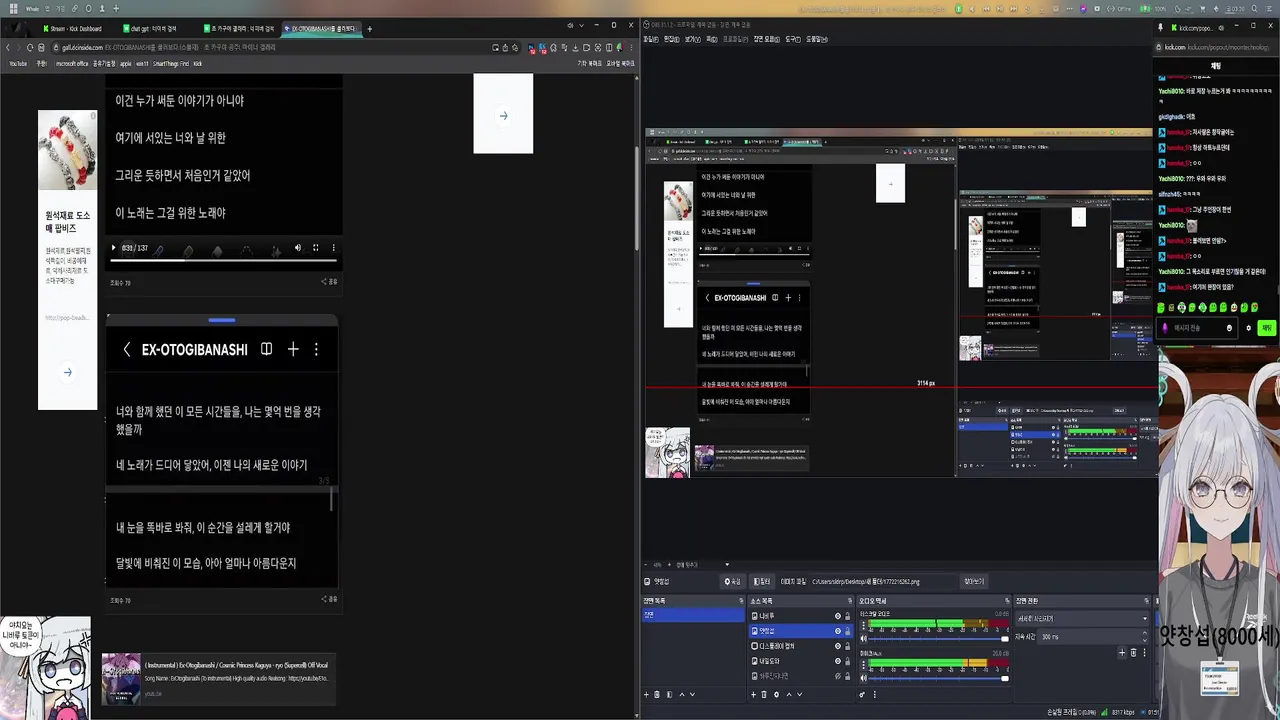The image size is (1280, 720).
Task: Pop out the sources dock panel
Action: [850, 600]
